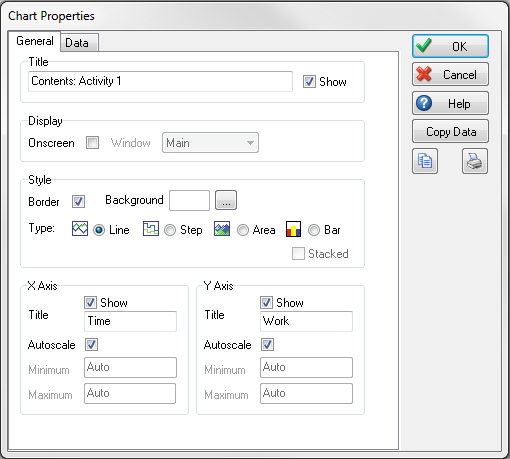Confirm with the OK button

(x=450, y=46)
